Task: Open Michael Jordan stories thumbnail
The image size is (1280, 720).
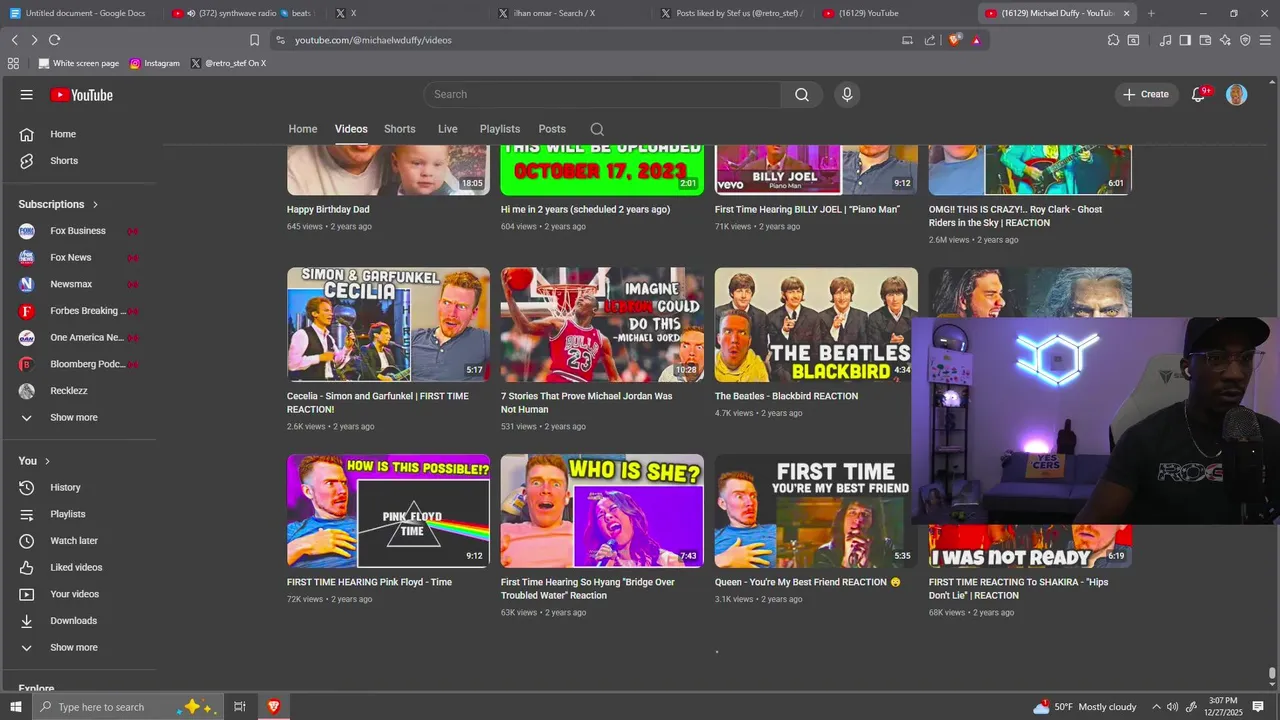Action: point(602,324)
